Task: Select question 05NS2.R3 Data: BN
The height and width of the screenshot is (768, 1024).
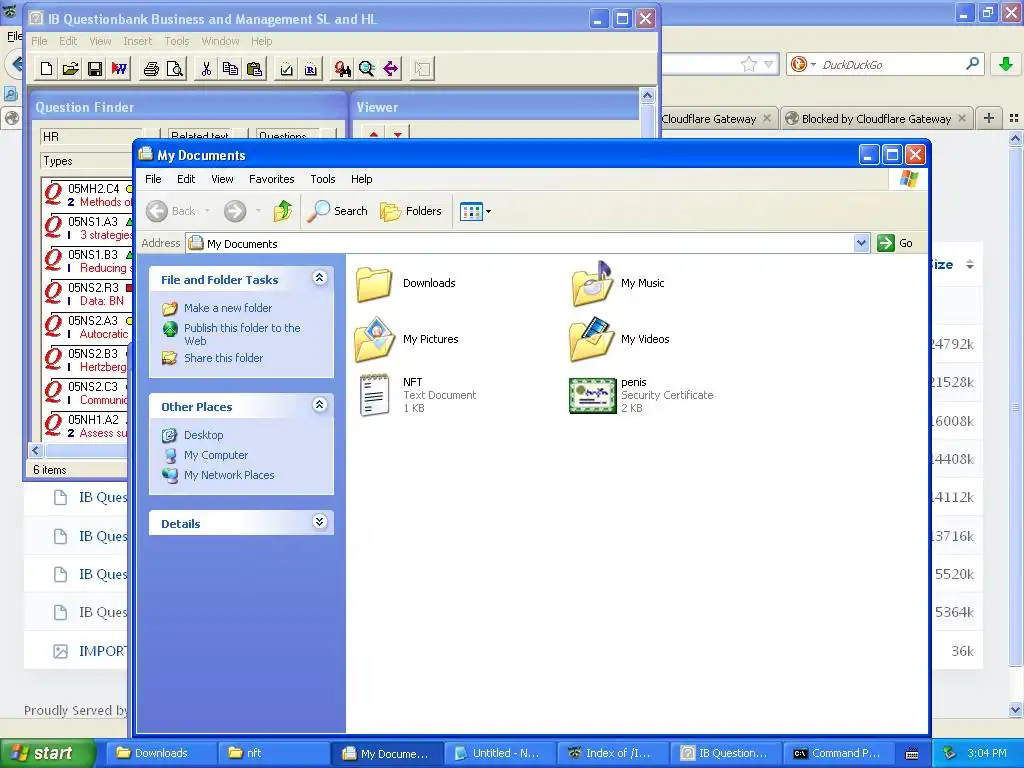Action: click(x=88, y=294)
